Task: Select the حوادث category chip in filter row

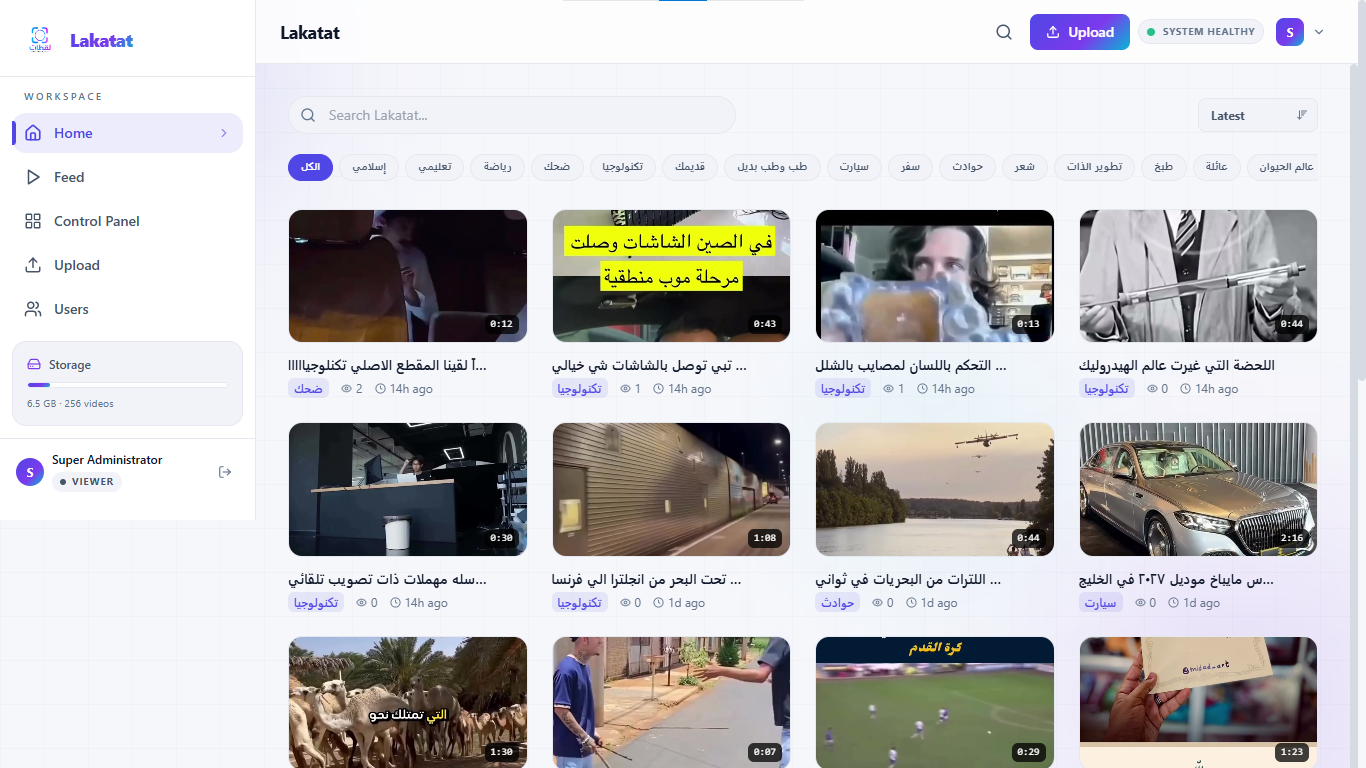Action: tap(968, 167)
